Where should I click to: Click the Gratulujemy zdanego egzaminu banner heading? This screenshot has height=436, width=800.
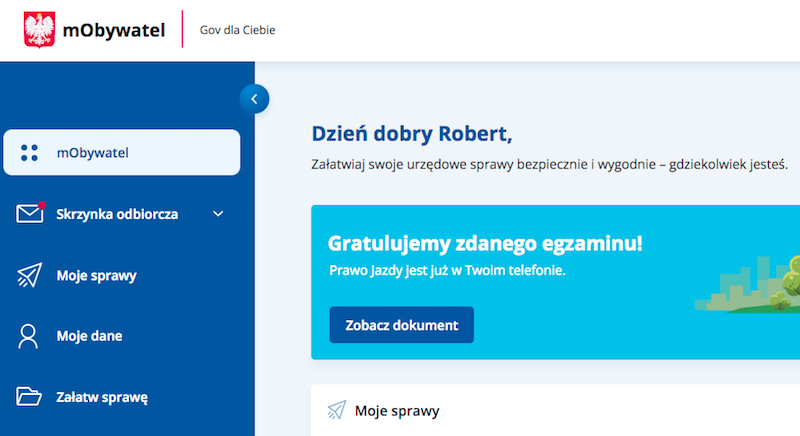485,243
